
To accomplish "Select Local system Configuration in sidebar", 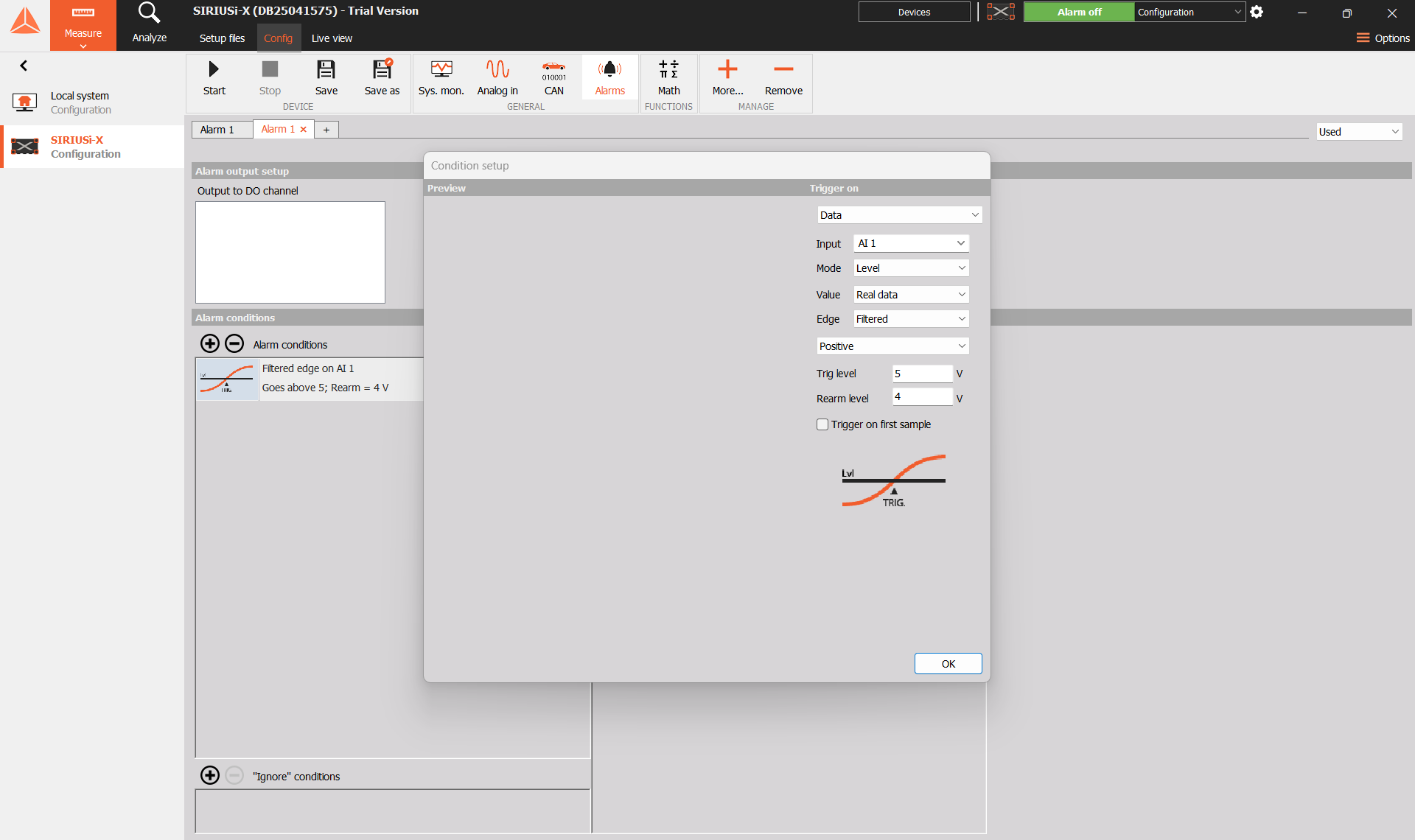I will (x=92, y=102).
